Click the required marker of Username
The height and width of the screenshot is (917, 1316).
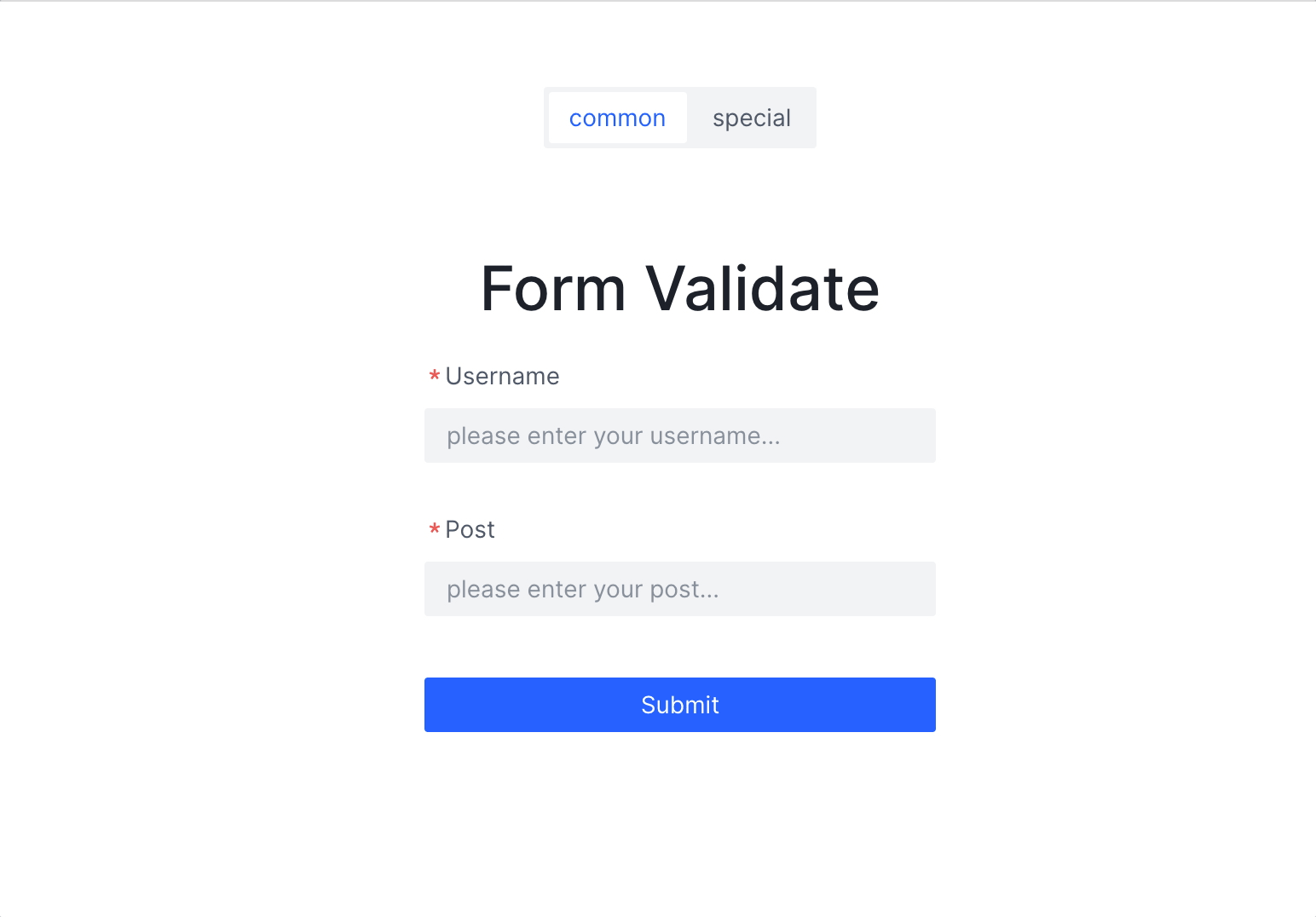pyautogui.click(x=434, y=376)
